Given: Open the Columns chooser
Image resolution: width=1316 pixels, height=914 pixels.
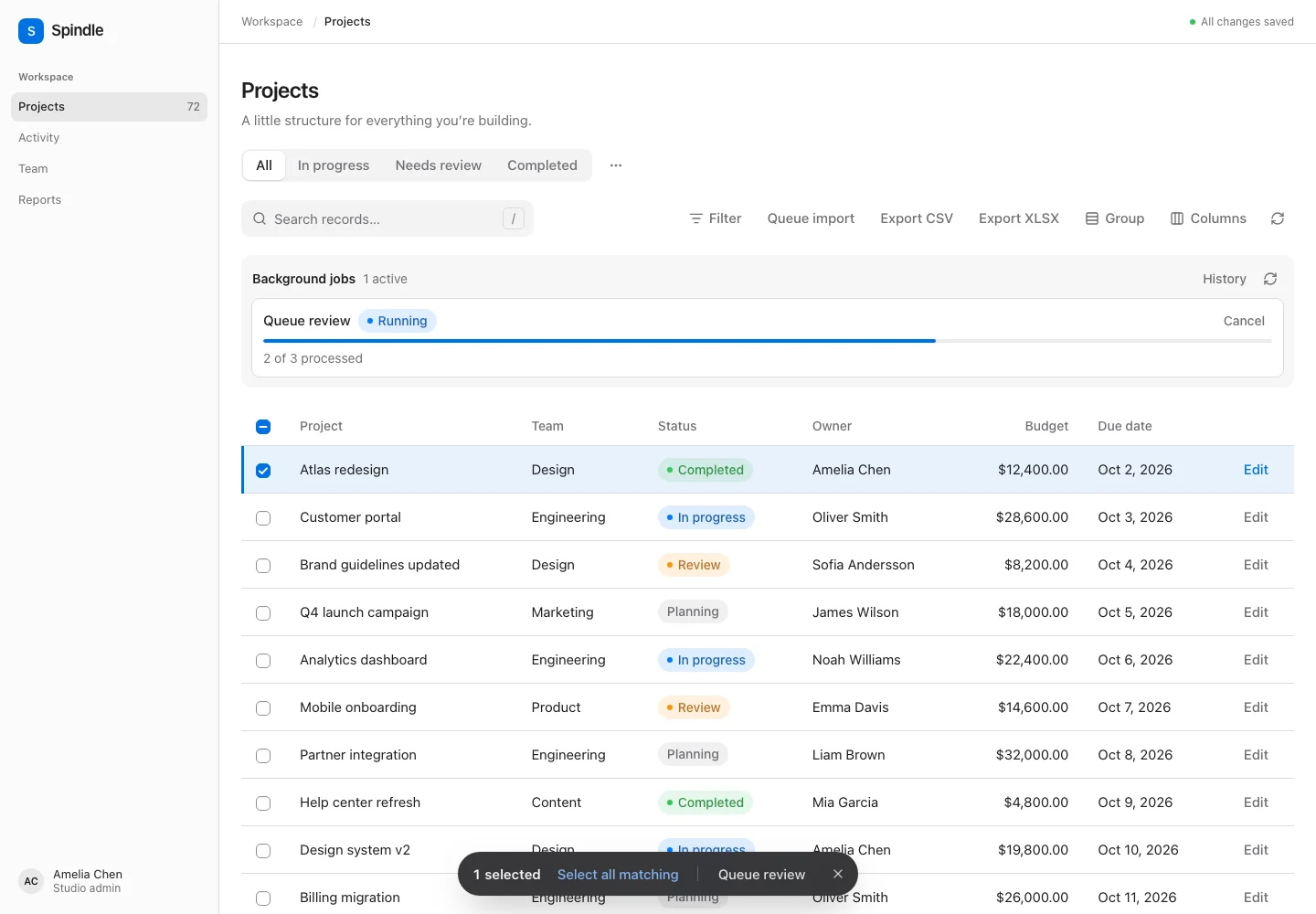Looking at the screenshot, I should (x=1208, y=218).
